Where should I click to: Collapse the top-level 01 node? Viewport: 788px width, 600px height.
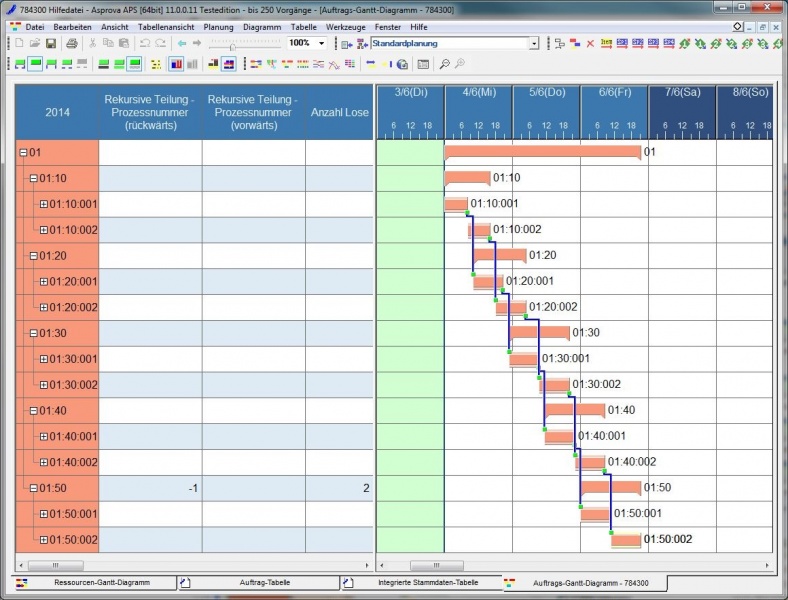tap(23, 153)
